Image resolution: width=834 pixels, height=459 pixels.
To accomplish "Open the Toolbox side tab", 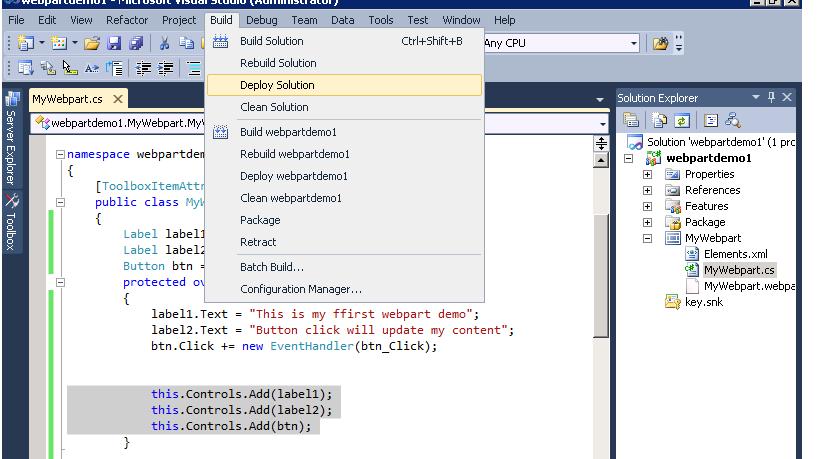I will click(x=11, y=222).
